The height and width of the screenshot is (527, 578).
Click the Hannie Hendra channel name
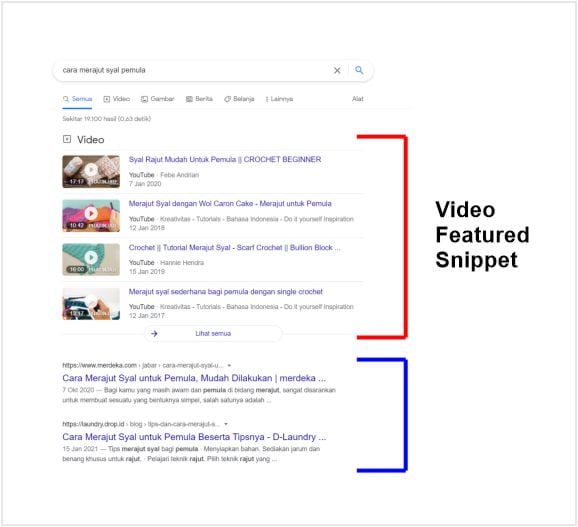(x=182, y=263)
